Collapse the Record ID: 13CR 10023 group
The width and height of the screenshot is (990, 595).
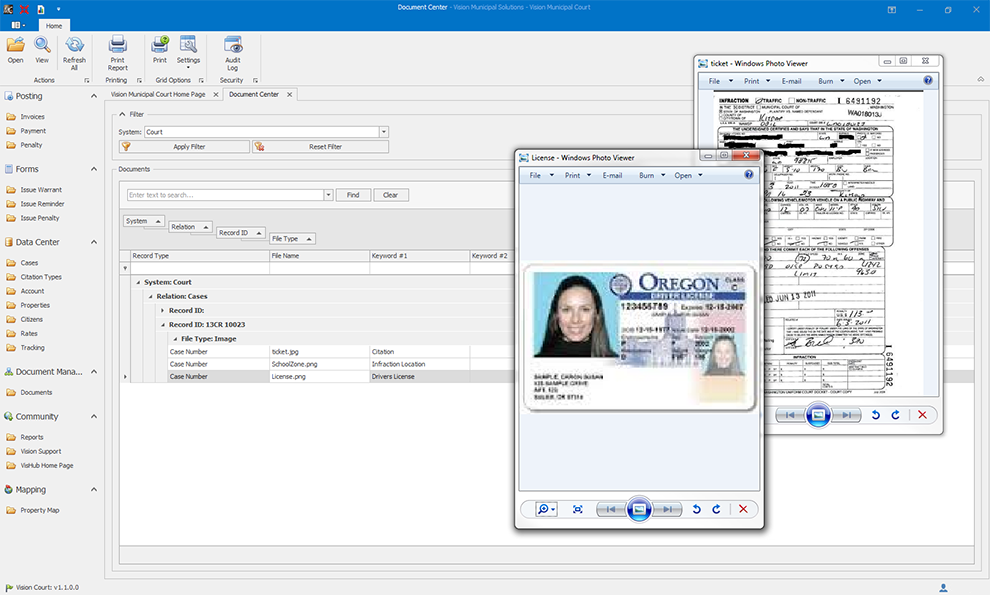163,325
